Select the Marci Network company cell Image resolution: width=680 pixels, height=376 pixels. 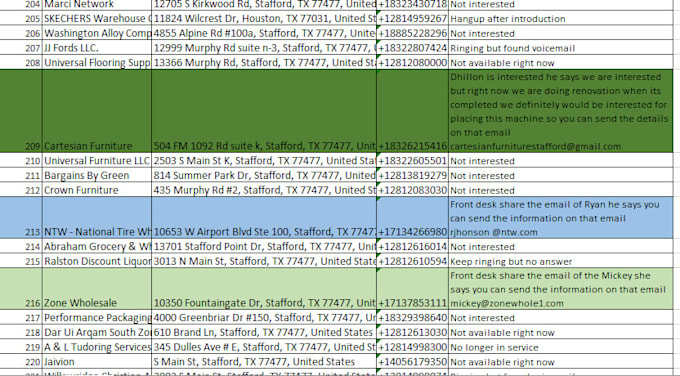tap(97, 4)
